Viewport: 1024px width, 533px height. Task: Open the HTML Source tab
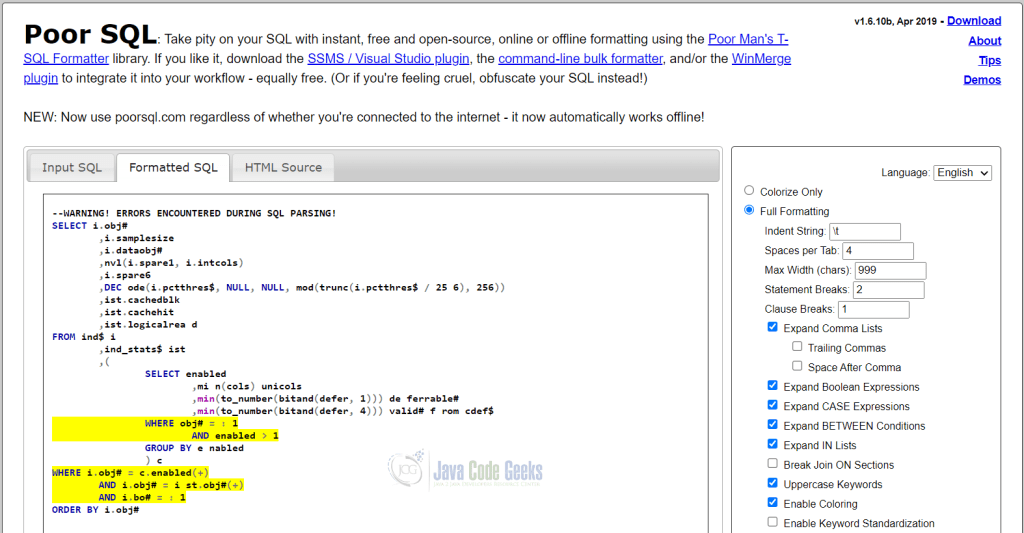click(283, 168)
